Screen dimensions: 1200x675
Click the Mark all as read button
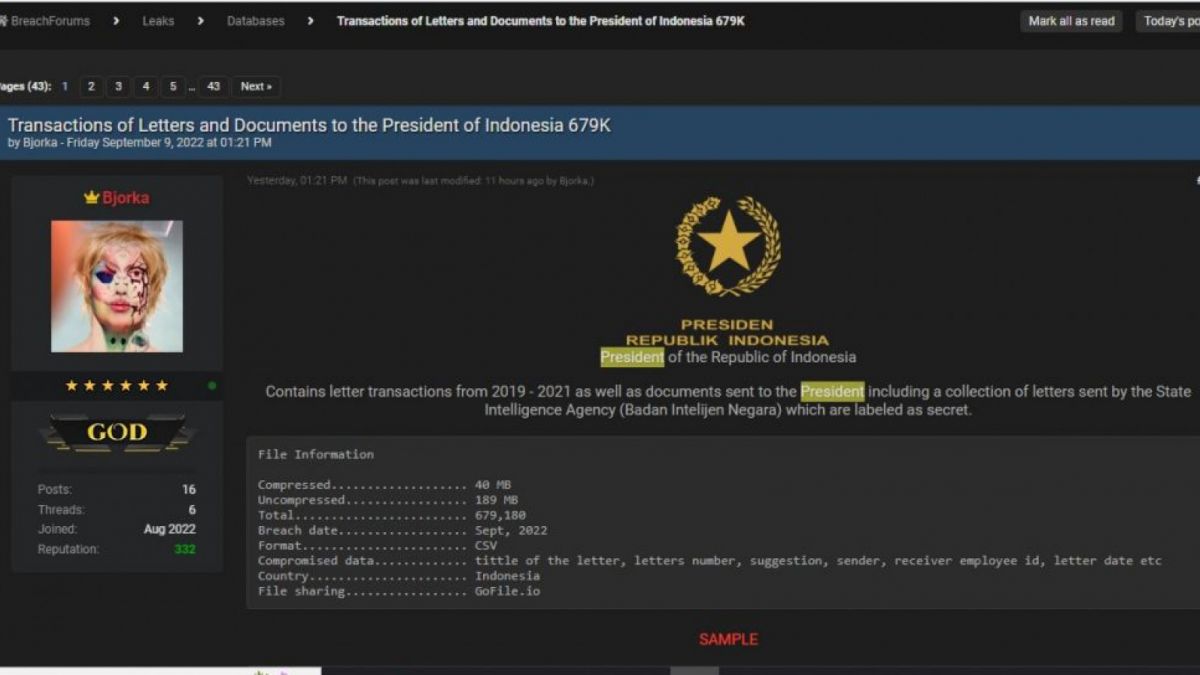1070,20
